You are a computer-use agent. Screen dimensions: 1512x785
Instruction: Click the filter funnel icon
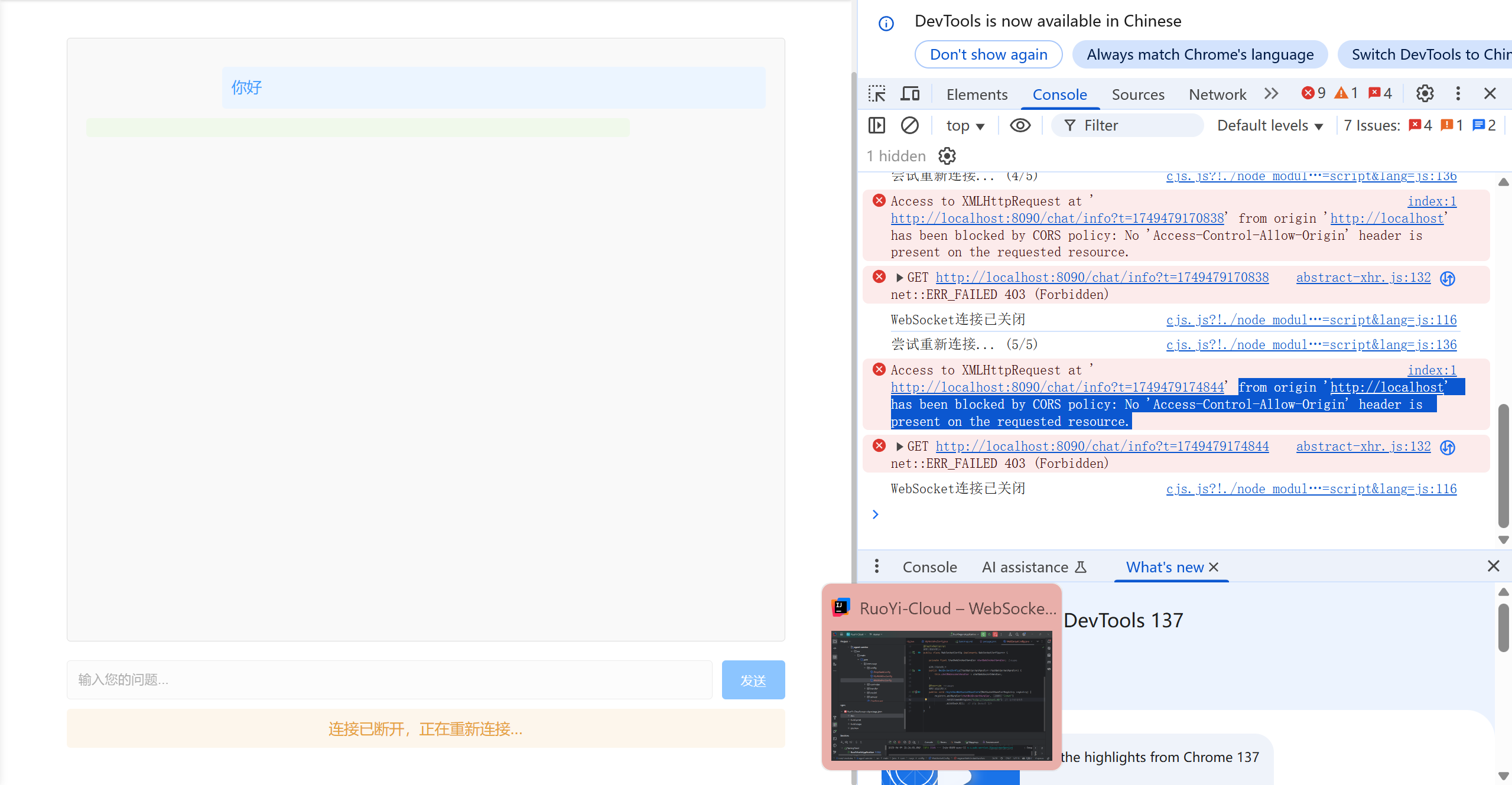(x=1070, y=125)
